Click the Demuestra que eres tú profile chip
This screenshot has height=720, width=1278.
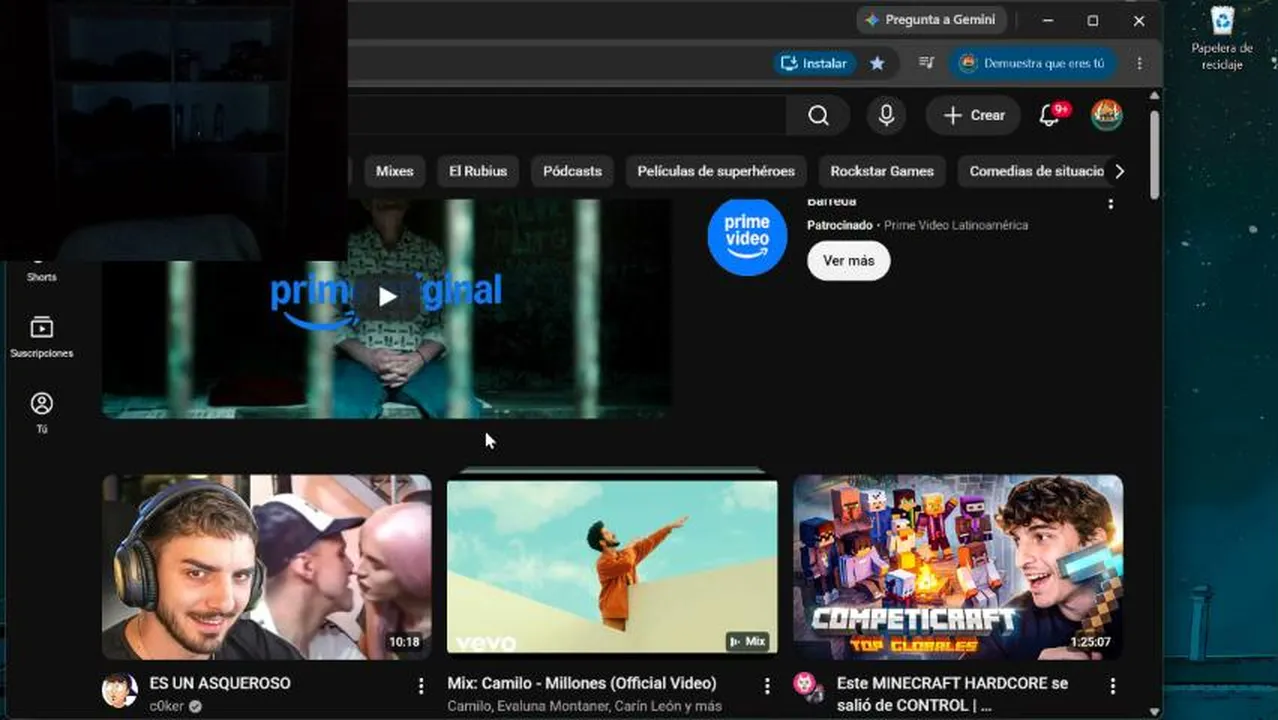tap(1034, 63)
